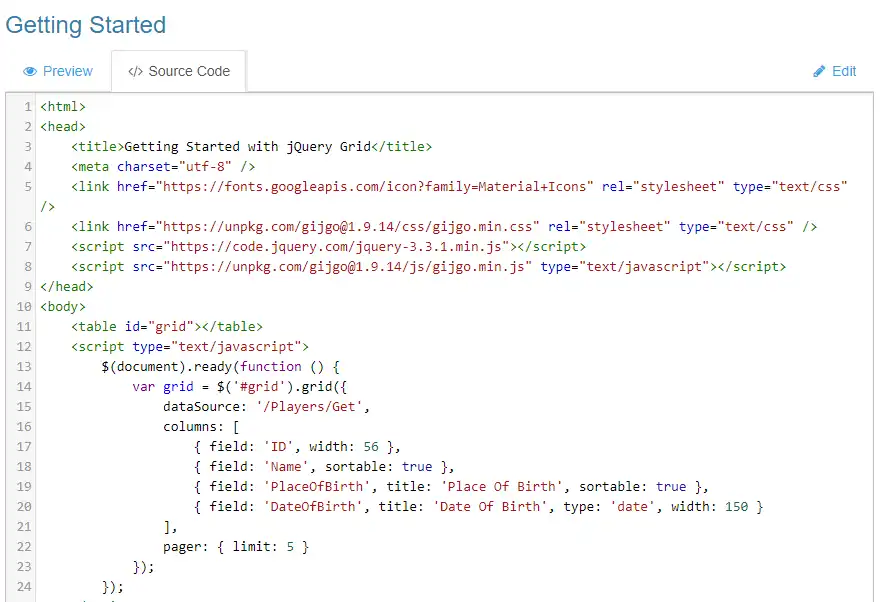Click the sortable: true value on line 18

point(416,466)
